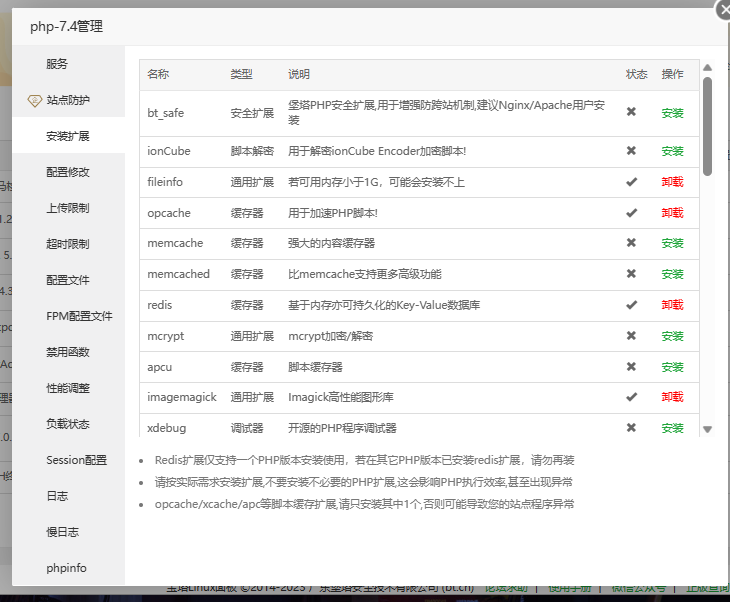Install the memcache extension

(x=672, y=243)
